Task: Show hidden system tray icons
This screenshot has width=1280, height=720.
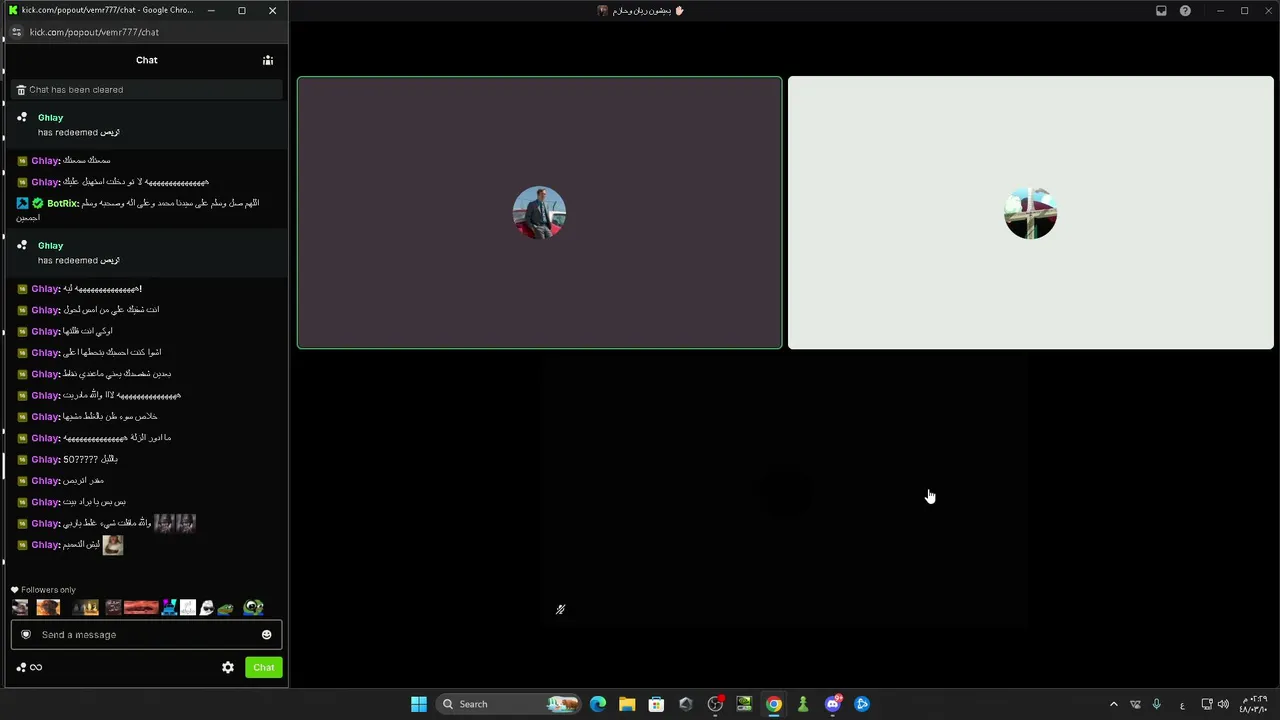Action: pyautogui.click(x=1113, y=704)
